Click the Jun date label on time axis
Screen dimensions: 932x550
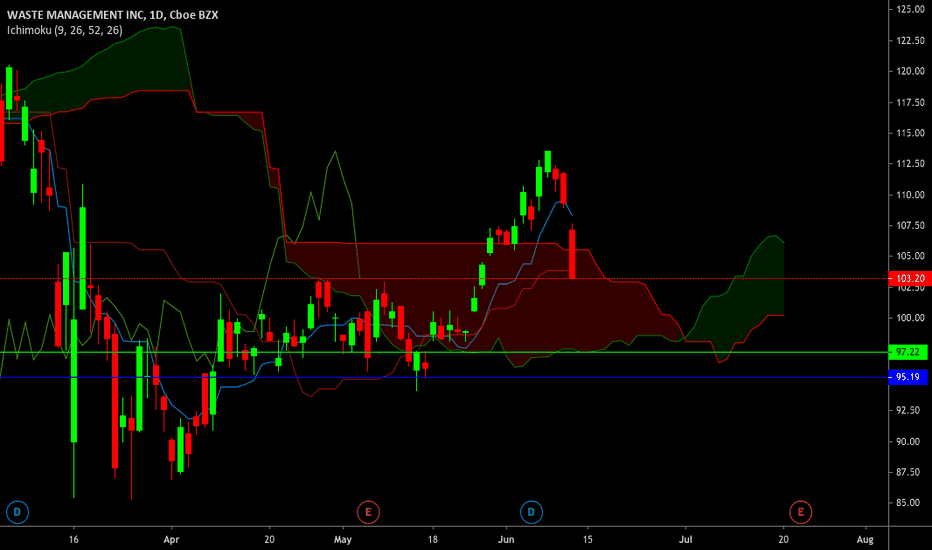point(506,540)
